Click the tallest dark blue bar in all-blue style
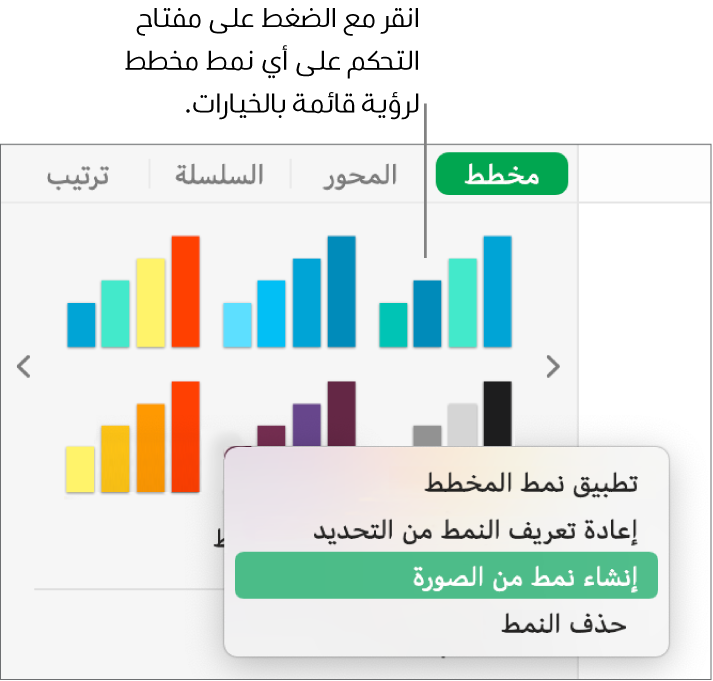Image resolution: width=713 pixels, height=681 pixels. tap(341, 290)
